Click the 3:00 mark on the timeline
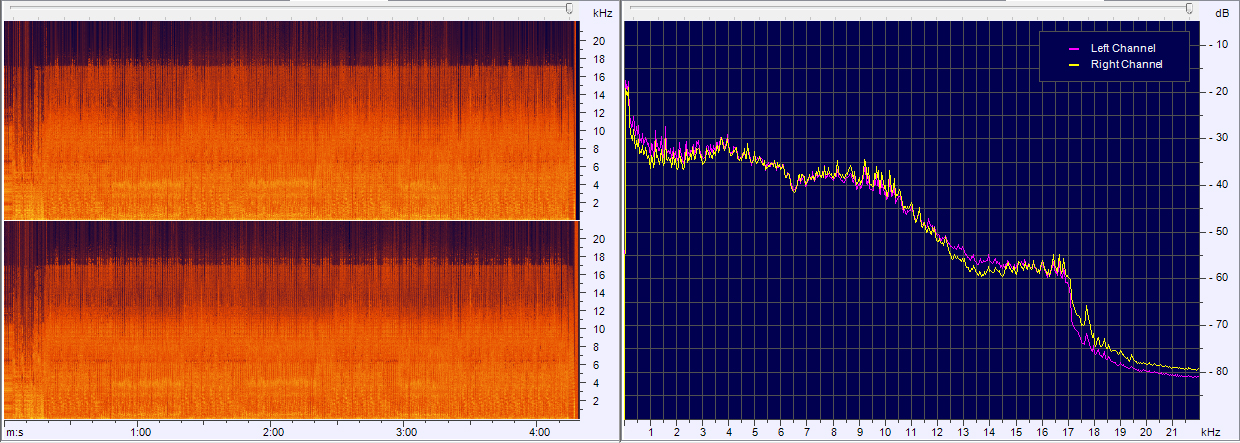Image resolution: width=1240 pixels, height=443 pixels. coord(406,432)
